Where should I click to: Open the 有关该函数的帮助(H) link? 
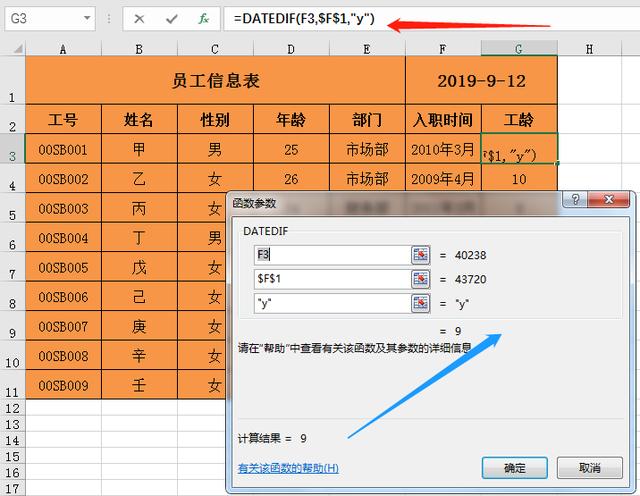288,468
